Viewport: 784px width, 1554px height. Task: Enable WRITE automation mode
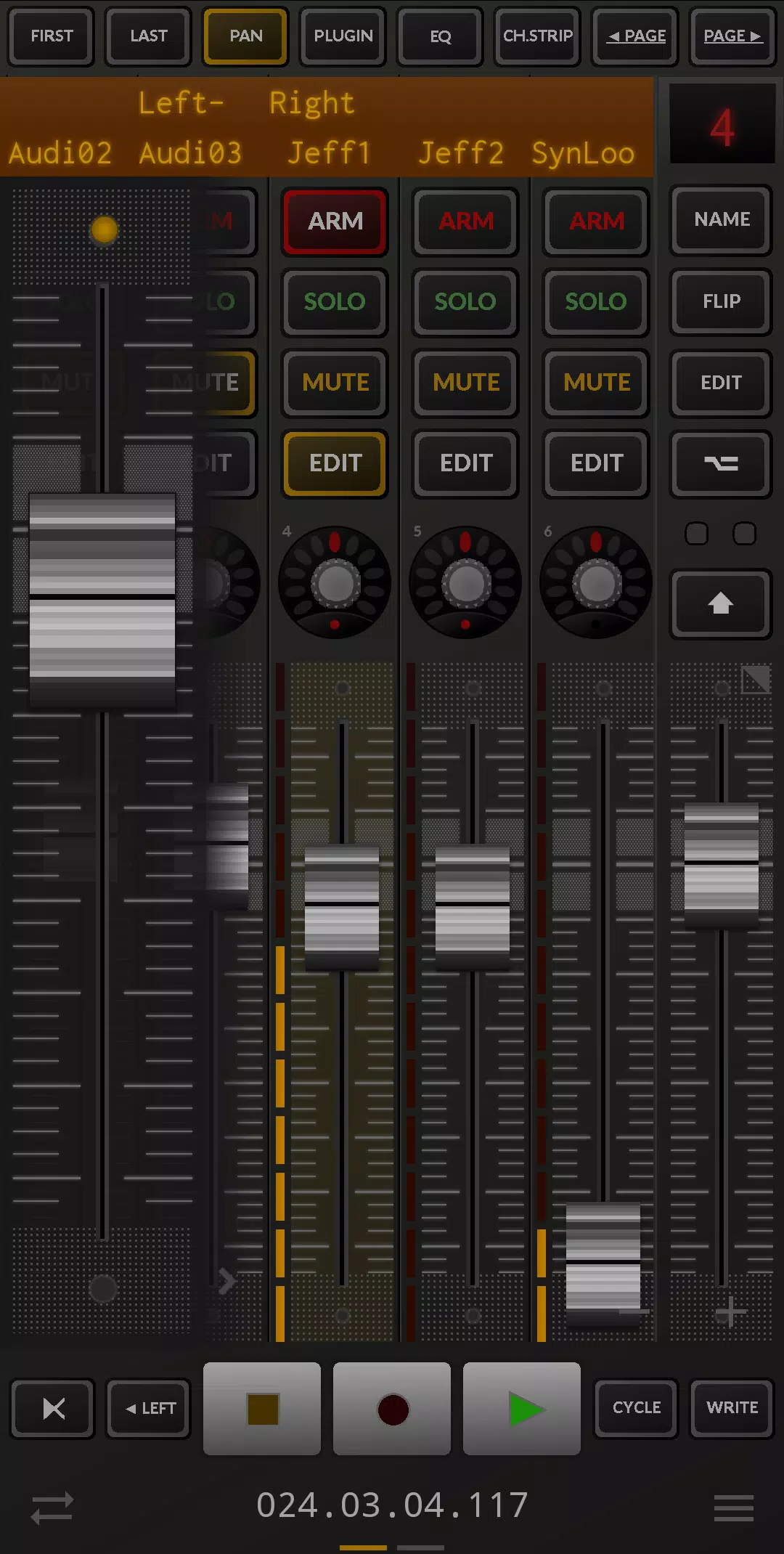pos(732,1408)
